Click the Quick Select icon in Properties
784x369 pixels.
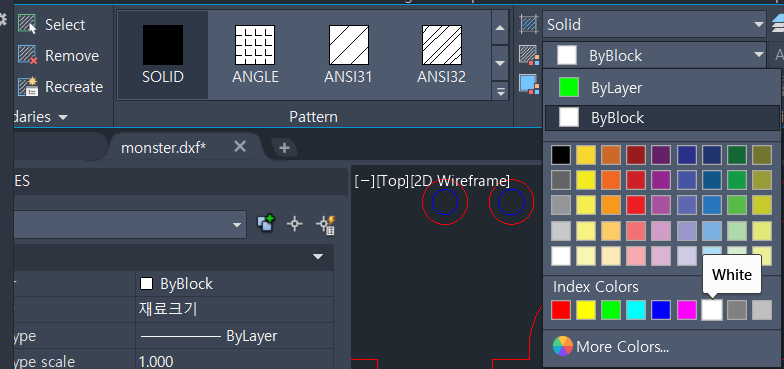point(327,225)
